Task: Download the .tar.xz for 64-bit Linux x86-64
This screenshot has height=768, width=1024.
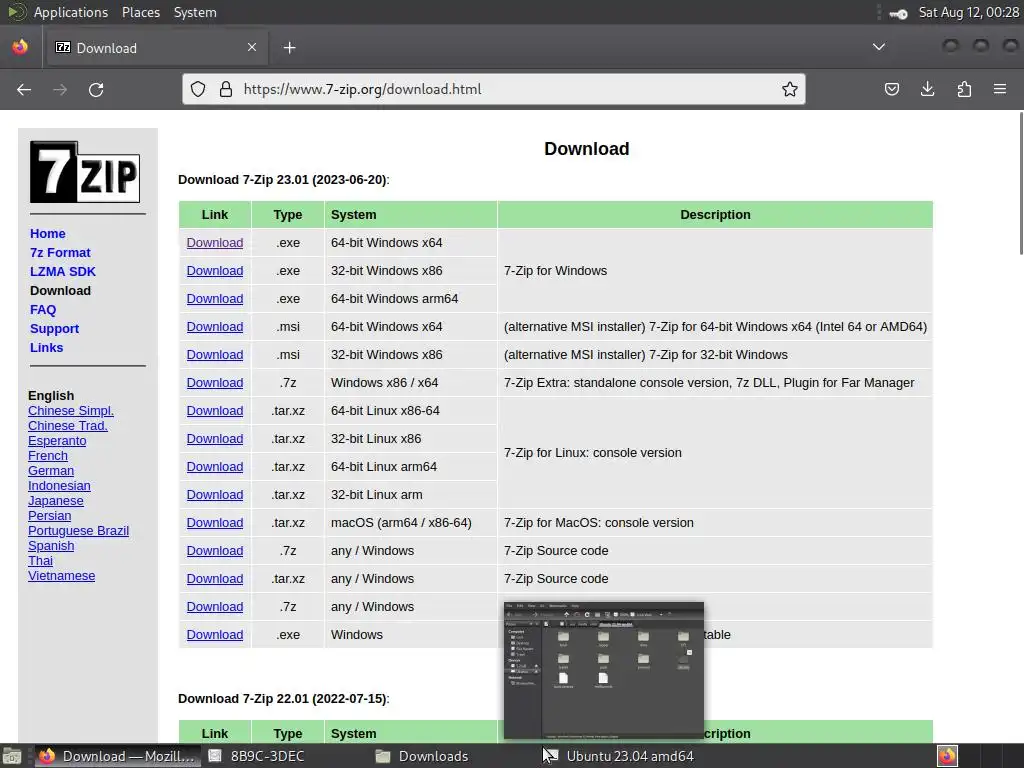Action: pos(215,411)
